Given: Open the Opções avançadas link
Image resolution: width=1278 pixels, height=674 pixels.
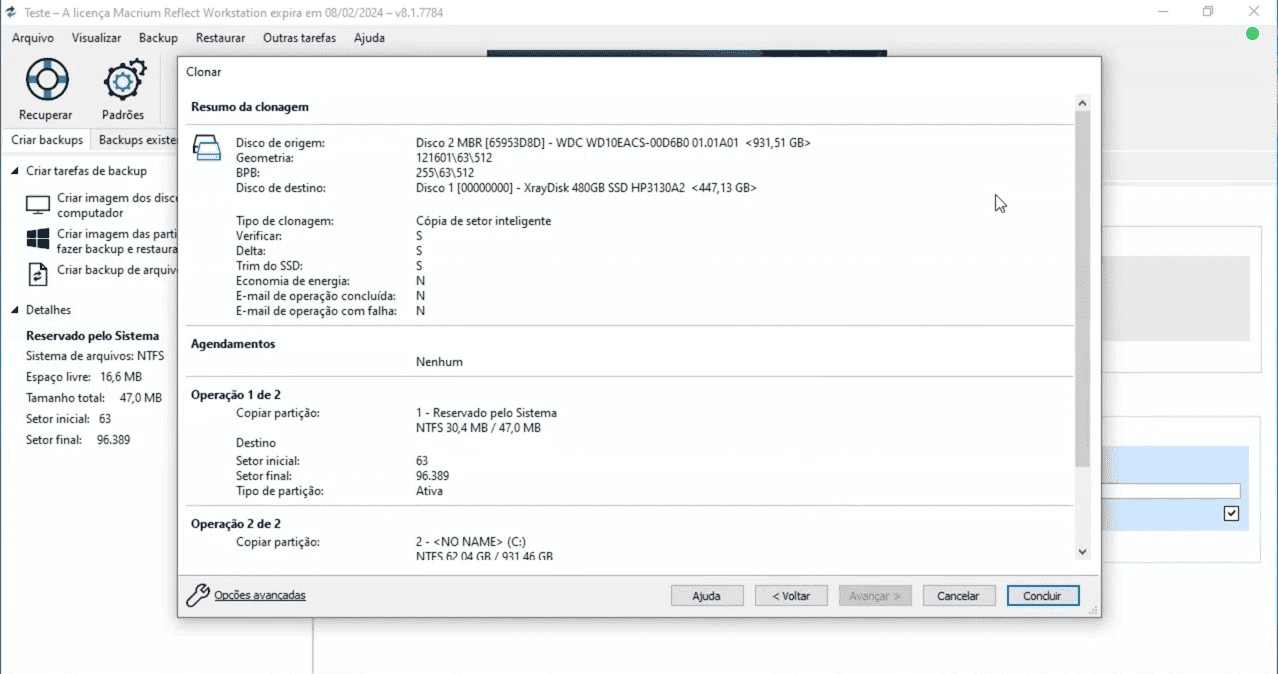Looking at the screenshot, I should 260,595.
